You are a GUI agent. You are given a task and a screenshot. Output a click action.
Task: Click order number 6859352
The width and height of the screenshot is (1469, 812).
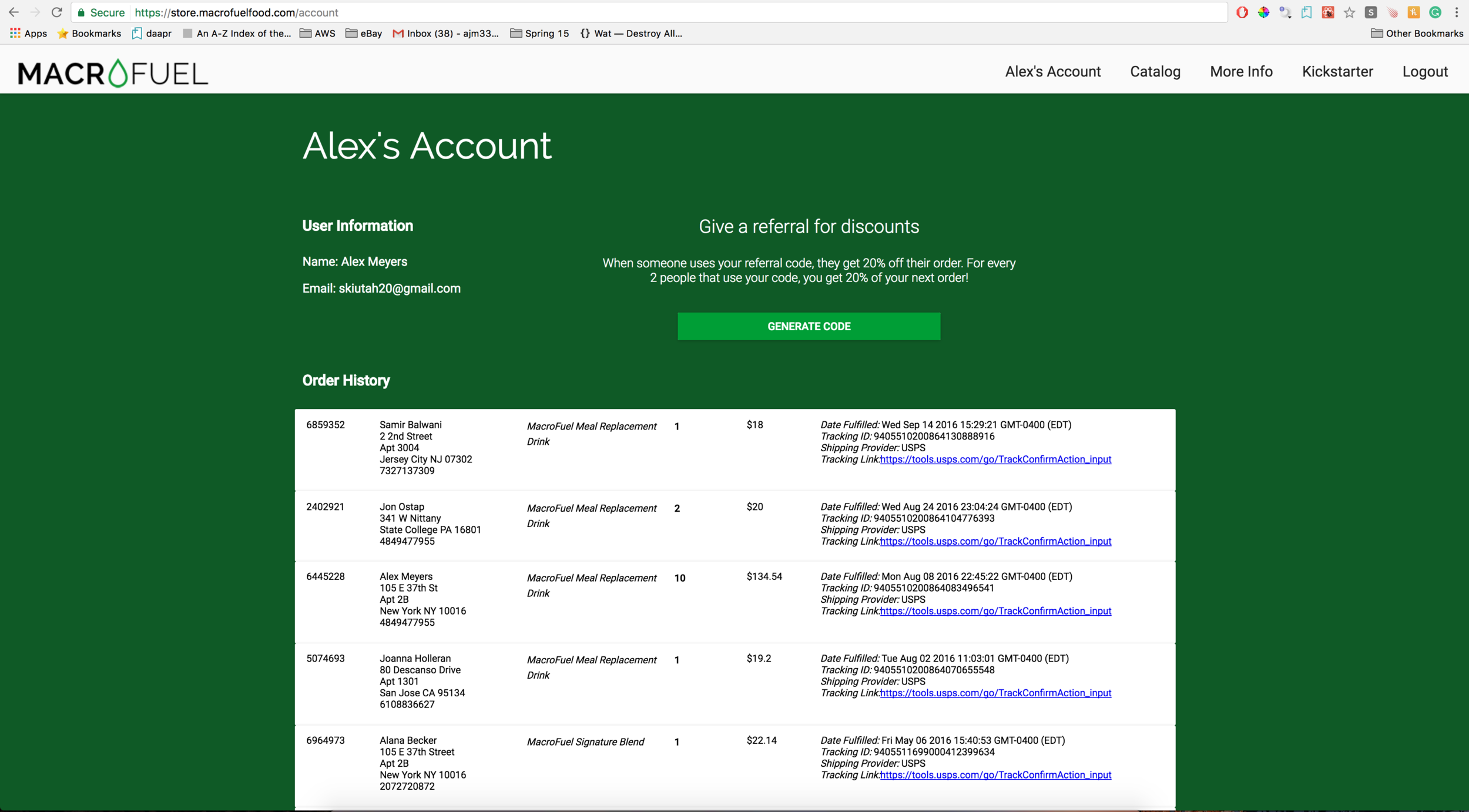(x=326, y=425)
